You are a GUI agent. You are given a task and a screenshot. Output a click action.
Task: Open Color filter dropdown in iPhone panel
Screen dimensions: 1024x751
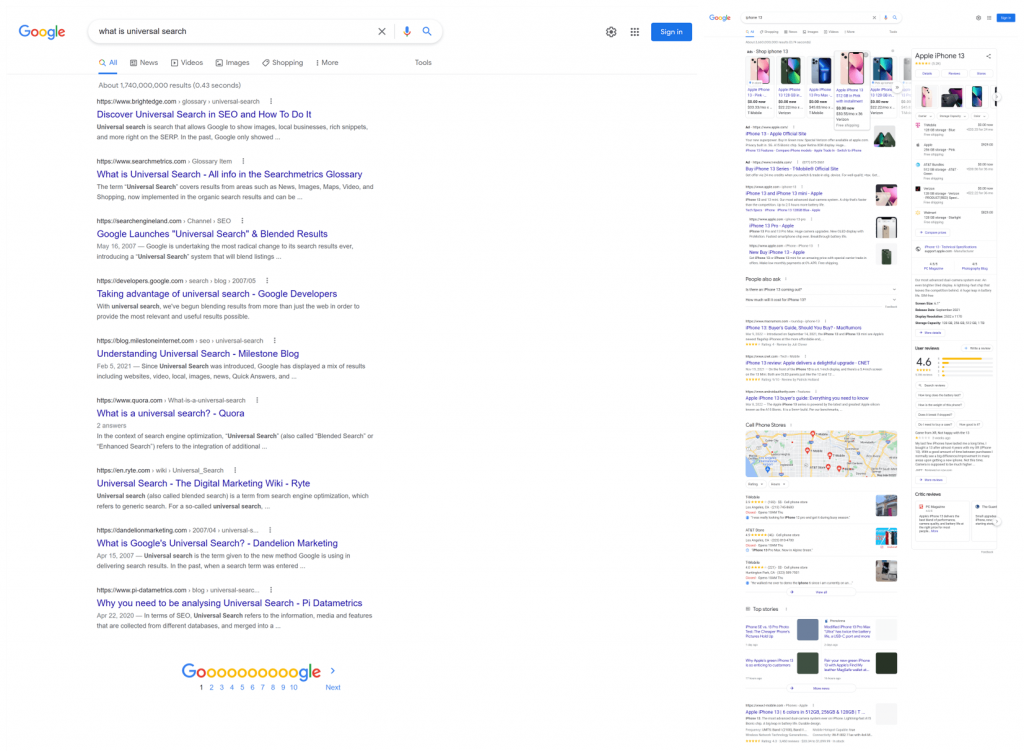tap(980, 116)
